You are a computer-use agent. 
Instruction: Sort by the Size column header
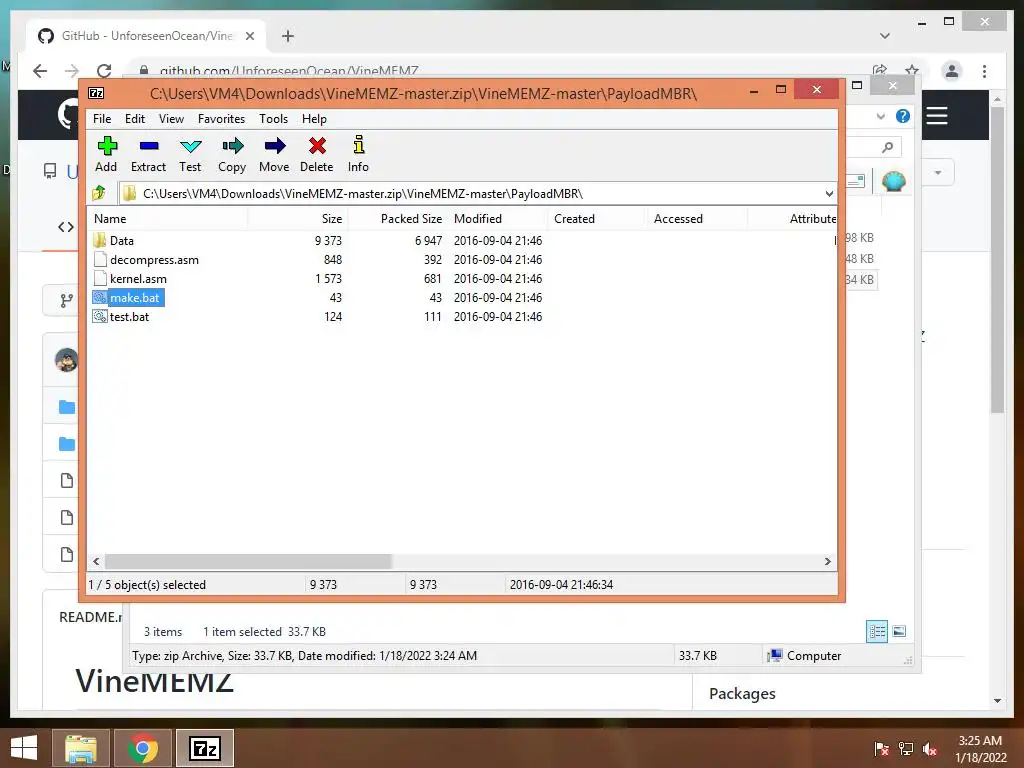click(298, 219)
